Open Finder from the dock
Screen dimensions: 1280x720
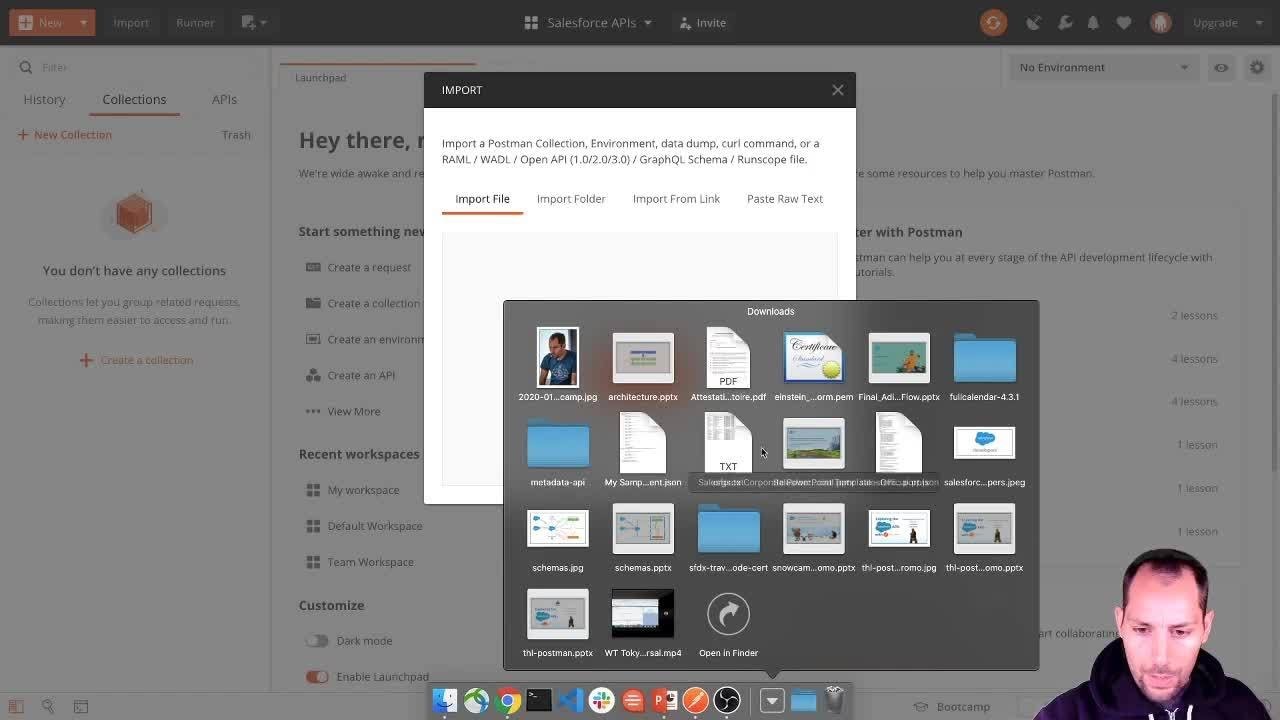coord(445,700)
